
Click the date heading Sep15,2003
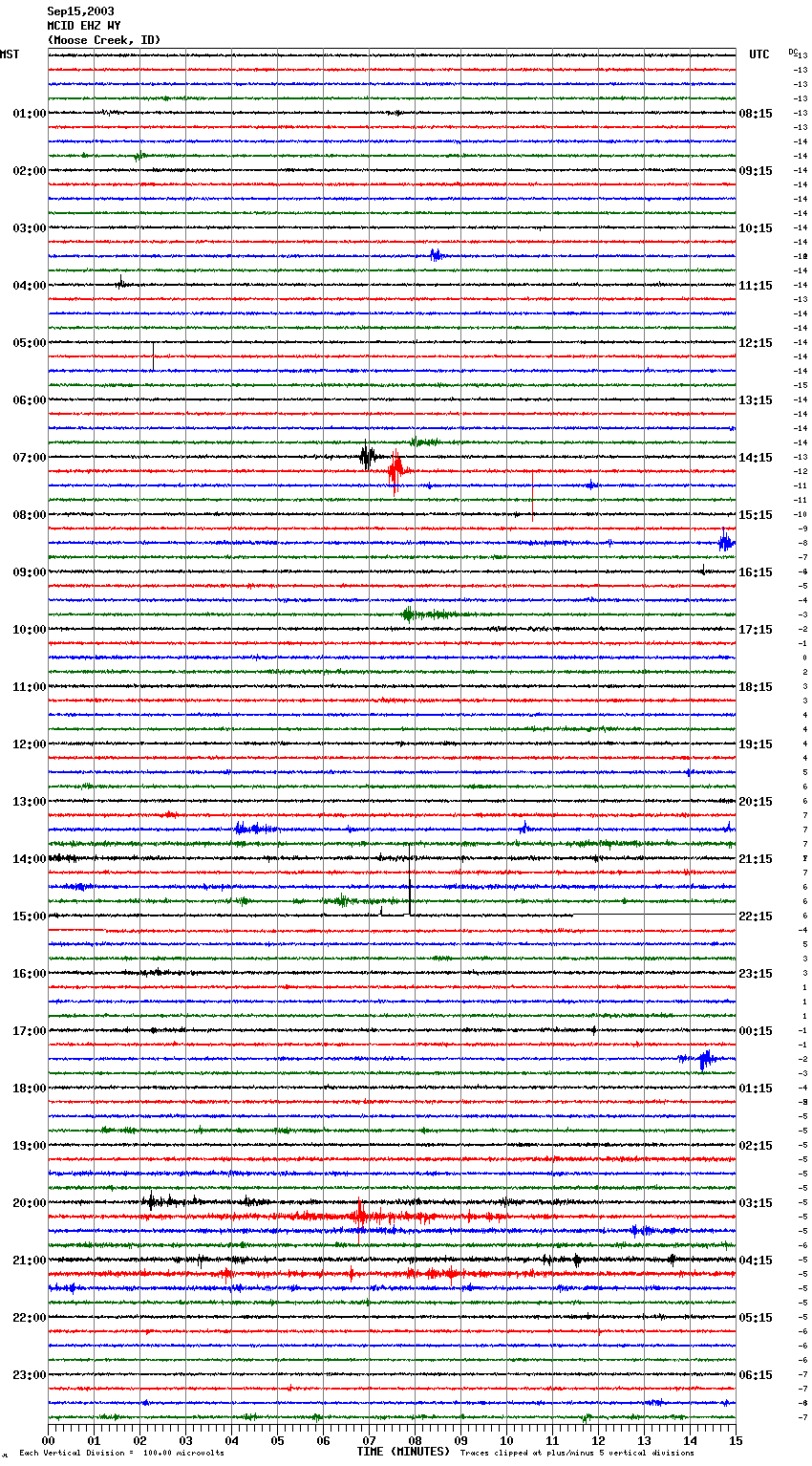(x=80, y=11)
